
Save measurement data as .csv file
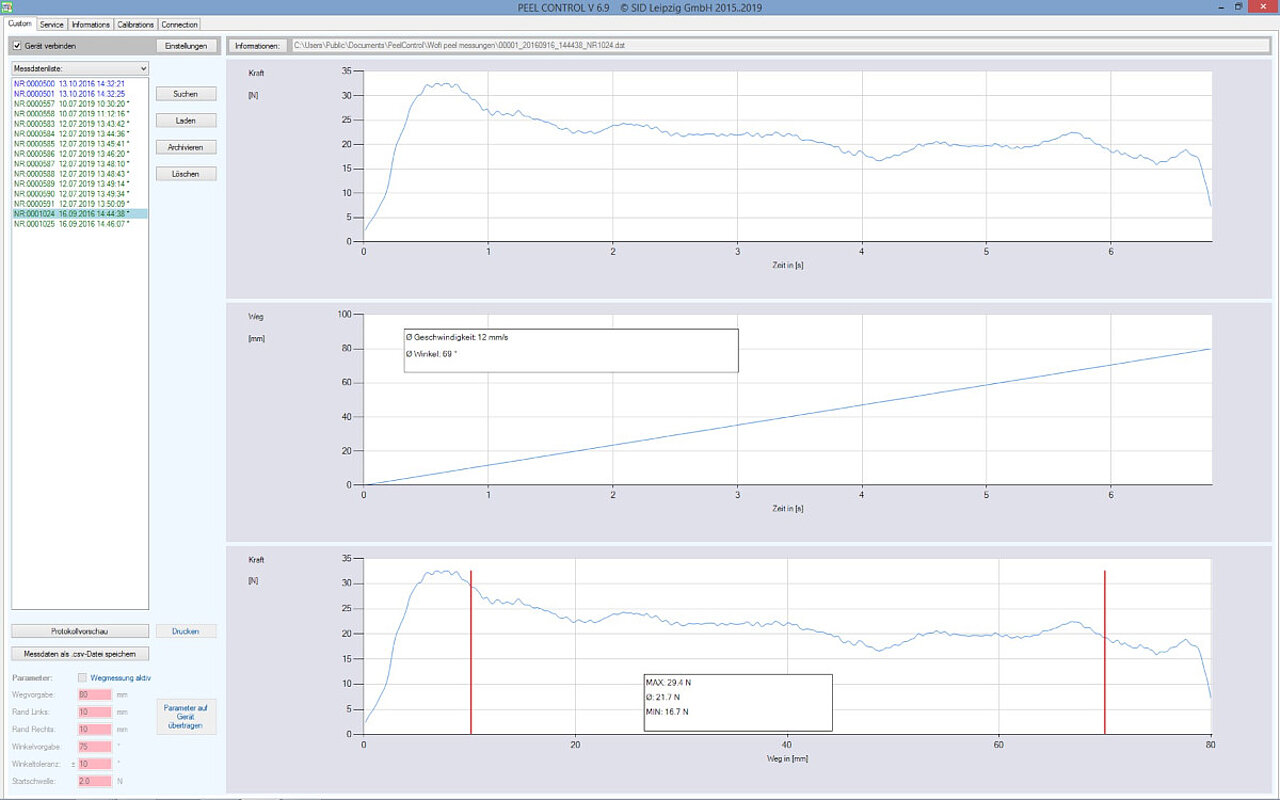click(x=80, y=654)
